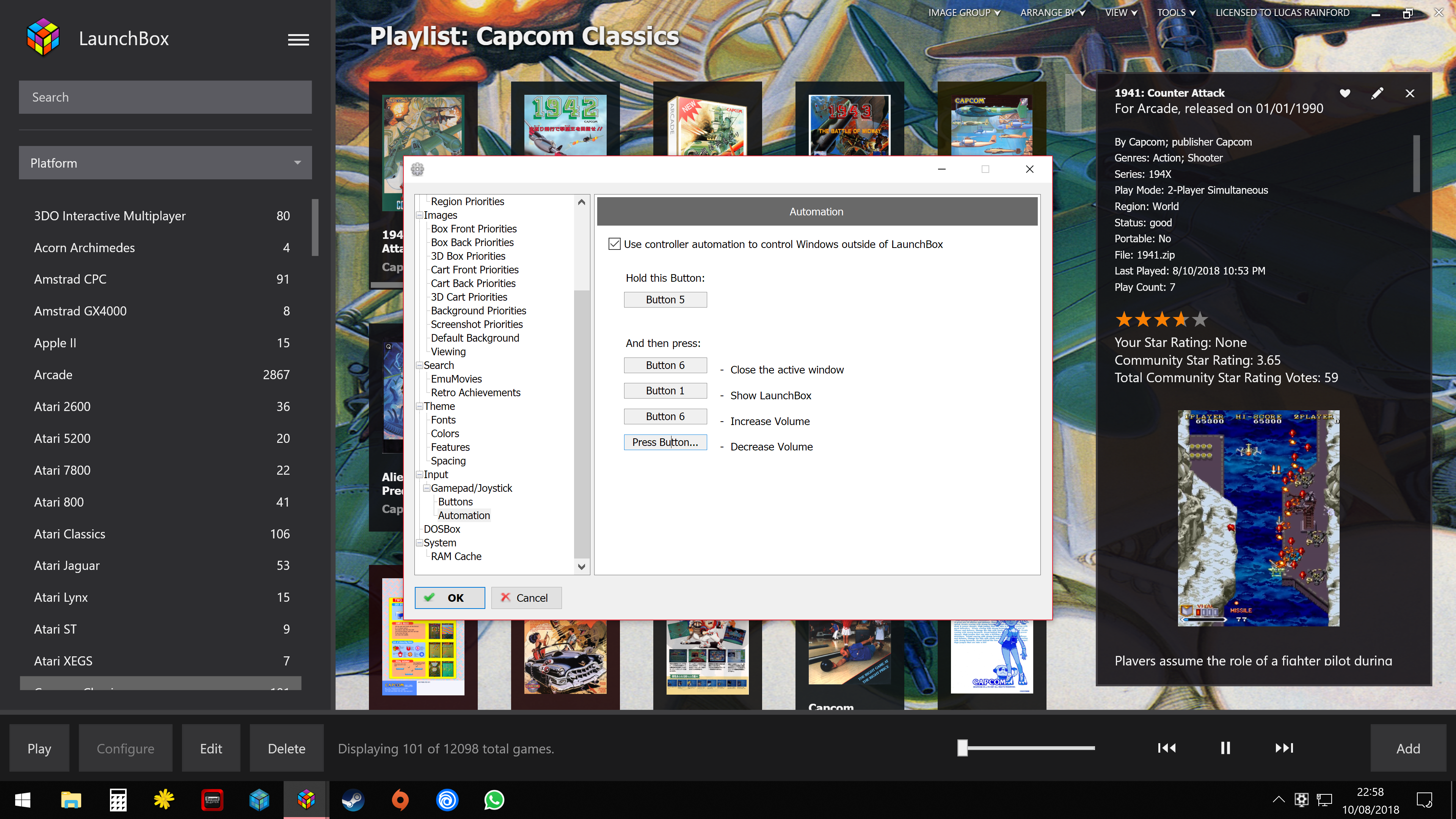1456x819 pixels.
Task: Click the Search input field
Action: coord(165,97)
